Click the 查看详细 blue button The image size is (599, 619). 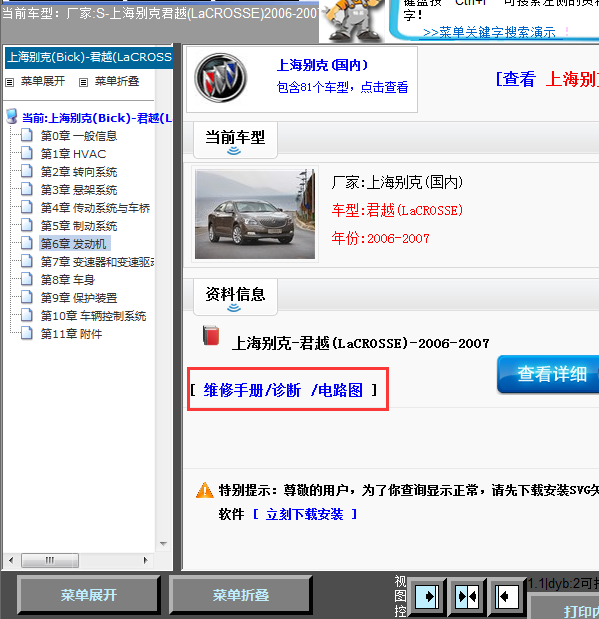(x=549, y=374)
